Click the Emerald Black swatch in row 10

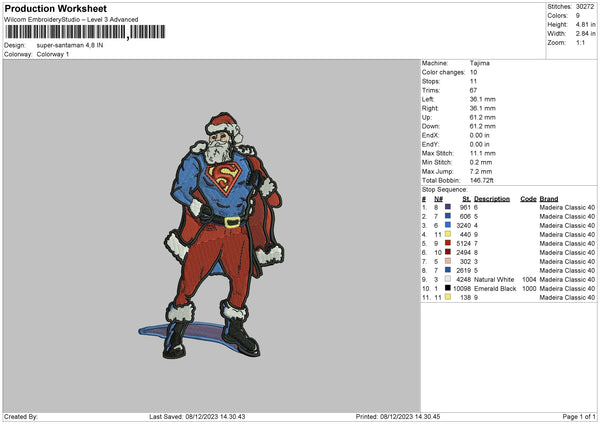click(448, 288)
